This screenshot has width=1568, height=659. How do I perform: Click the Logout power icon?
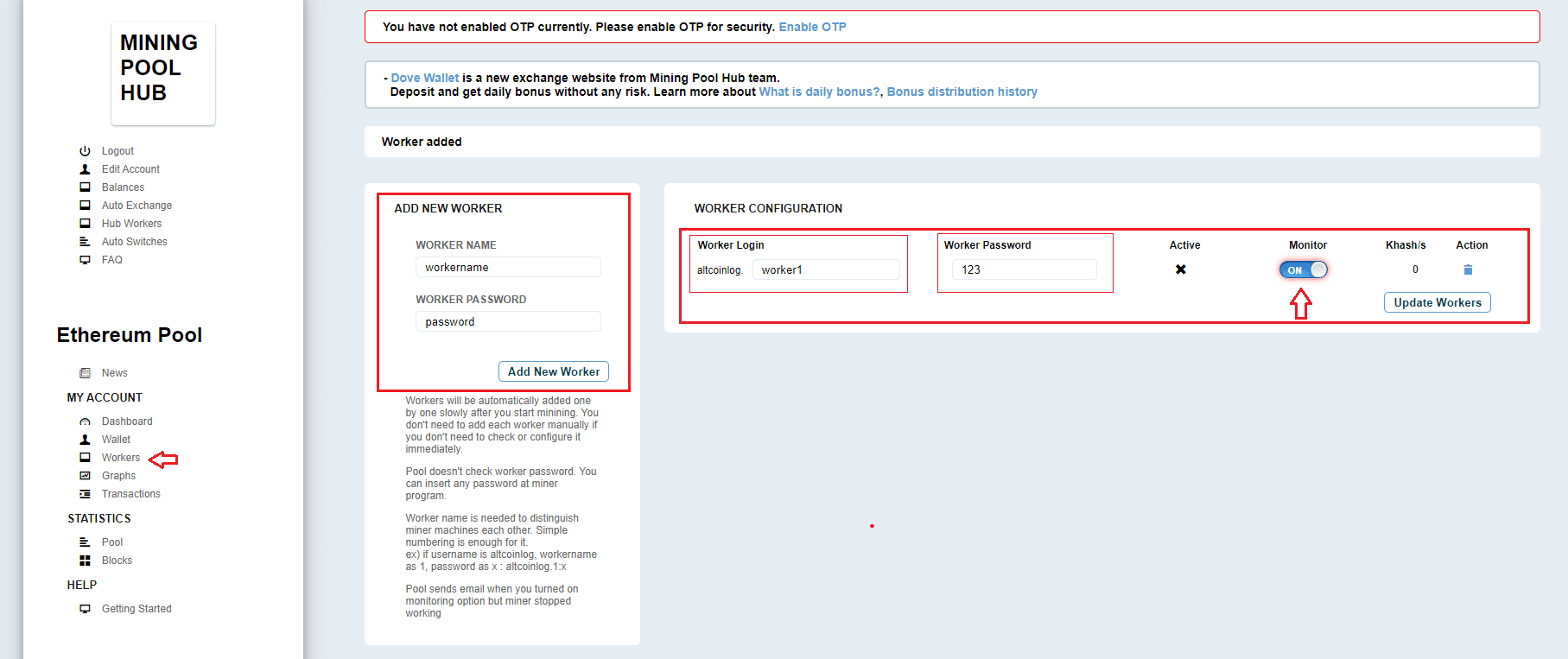tap(85, 151)
